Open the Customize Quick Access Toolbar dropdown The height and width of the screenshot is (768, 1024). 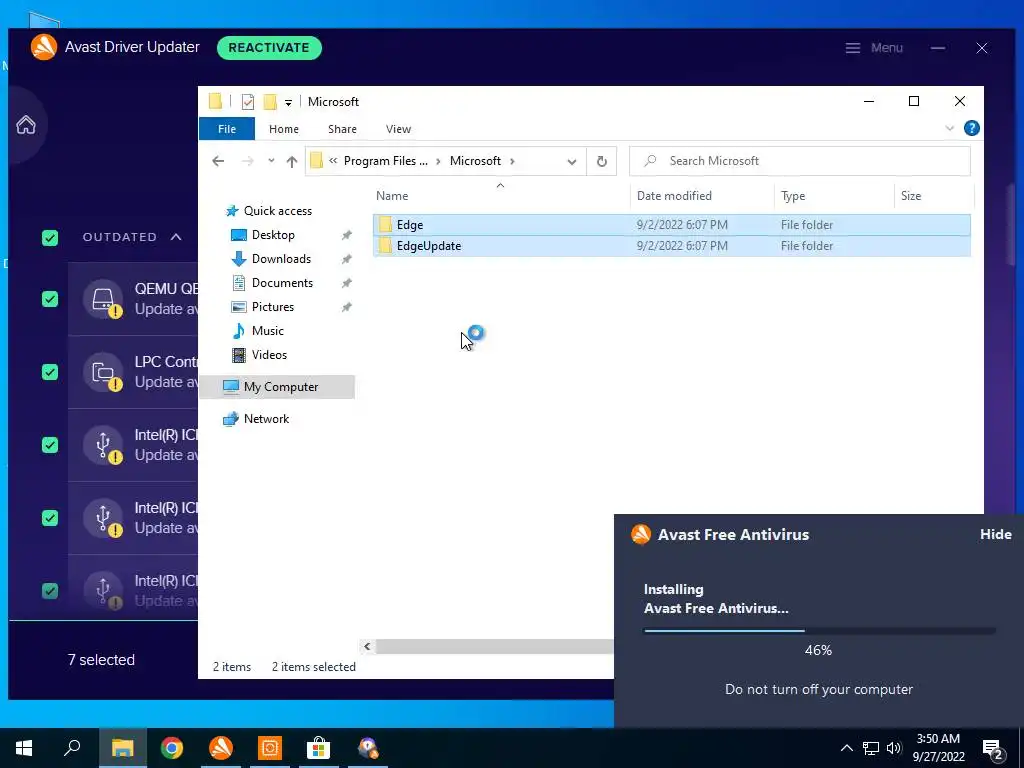point(288,103)
